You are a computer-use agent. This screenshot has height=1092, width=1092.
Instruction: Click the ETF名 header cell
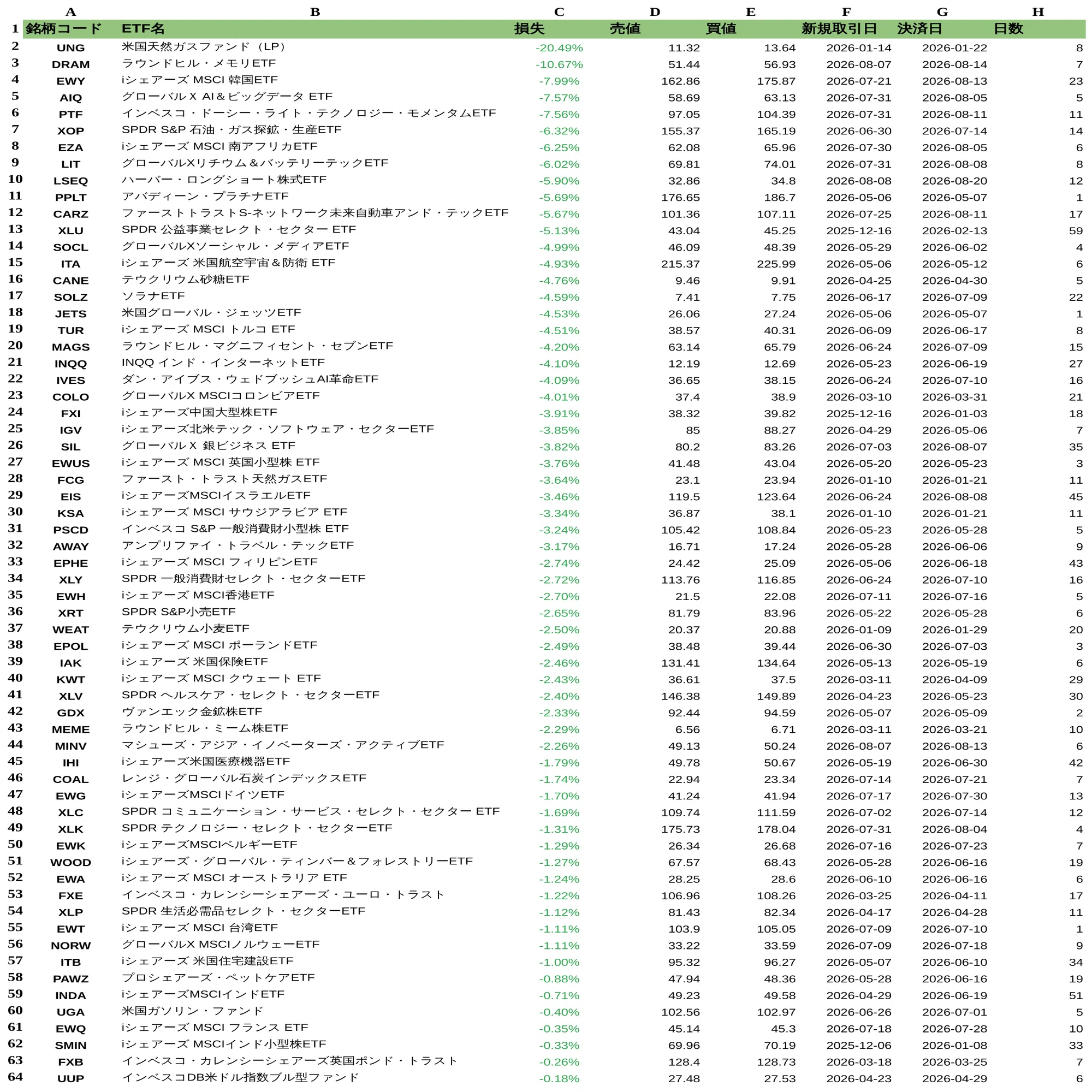pyautogui.click(x=315, y=29)
